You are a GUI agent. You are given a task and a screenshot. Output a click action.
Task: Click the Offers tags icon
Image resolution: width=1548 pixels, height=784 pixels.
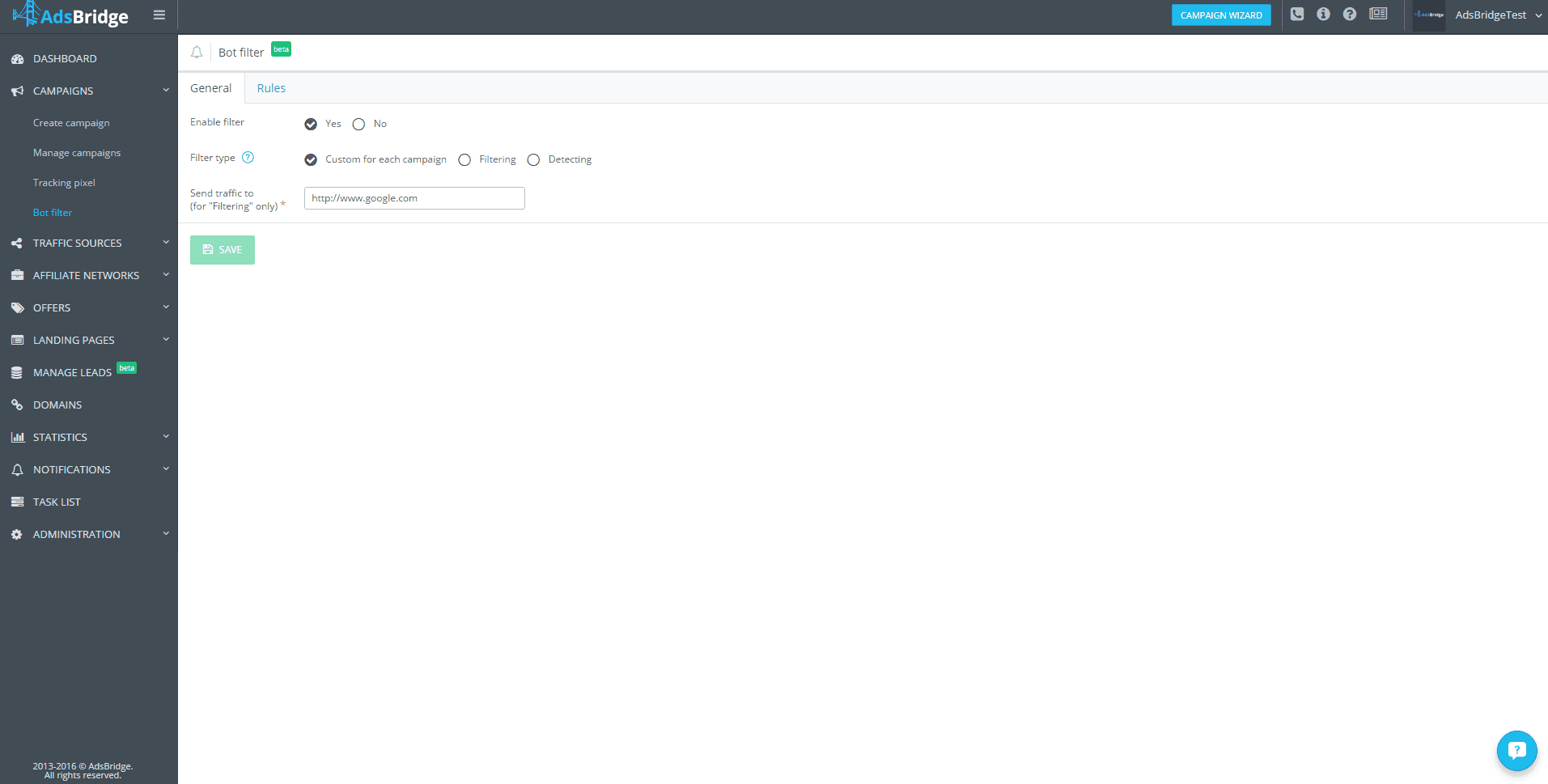coord(17,308)
